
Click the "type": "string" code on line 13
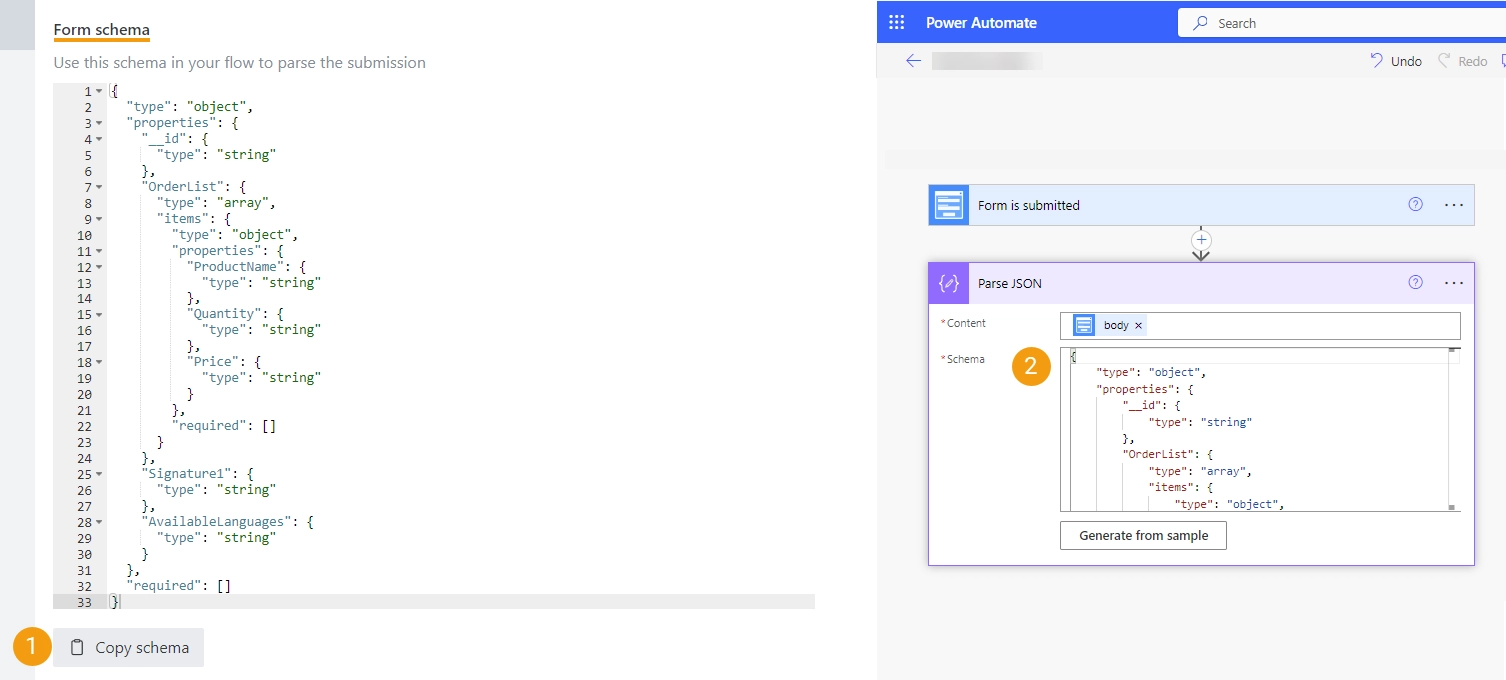[x=260, y=283]
